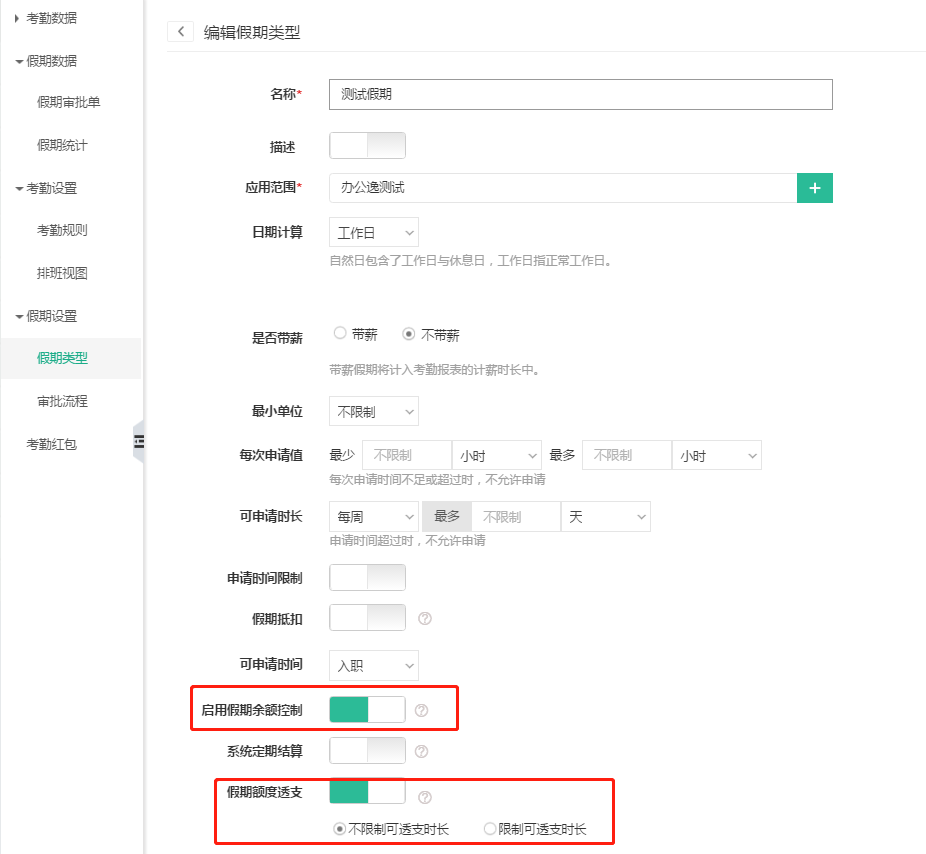Open the 可申请时间 dropdown showing 入职
This screenshot has width=926, height=854.
(x=374, y=666)
